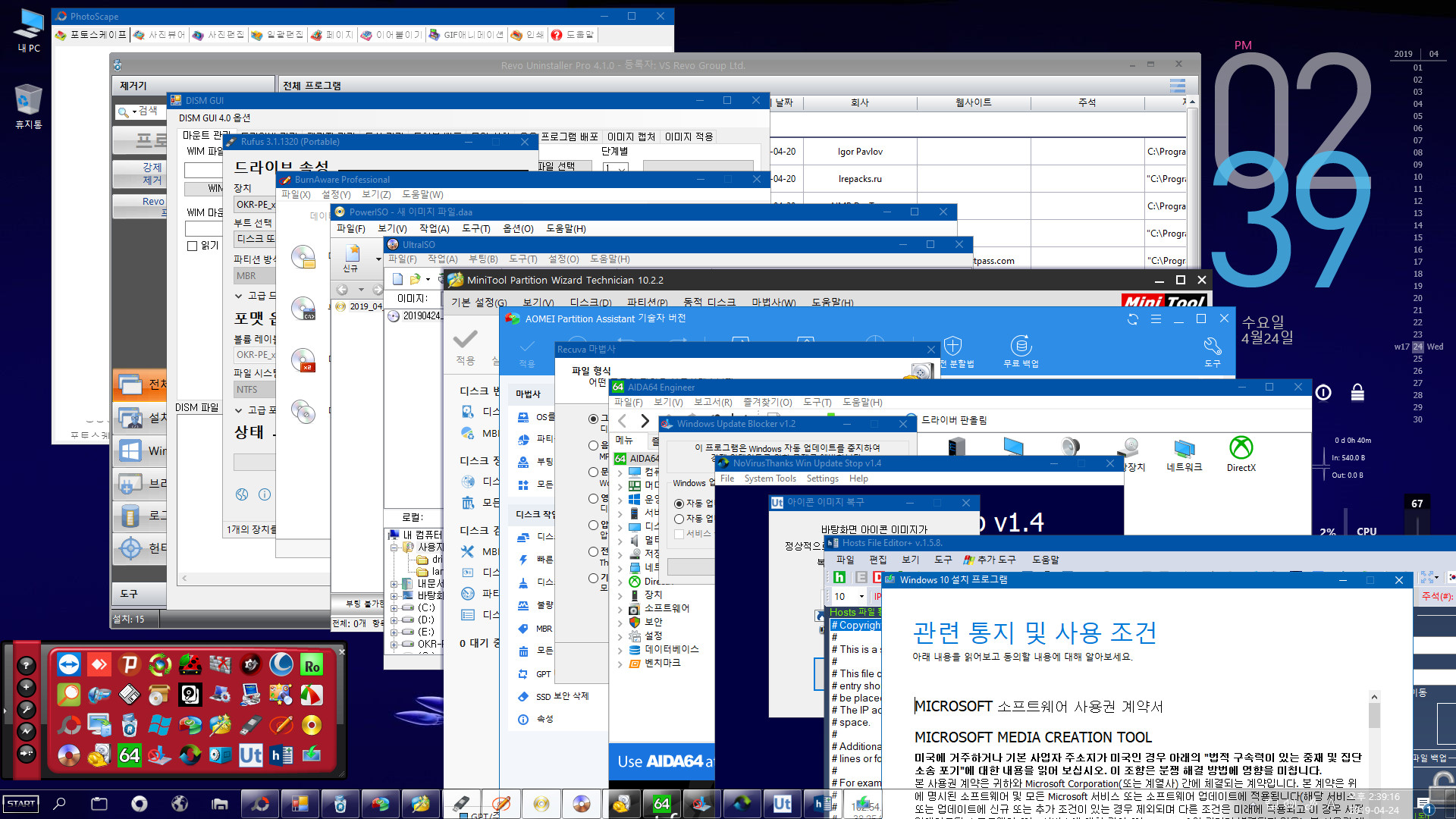Click the launcher question mark help button

point(27,665)
